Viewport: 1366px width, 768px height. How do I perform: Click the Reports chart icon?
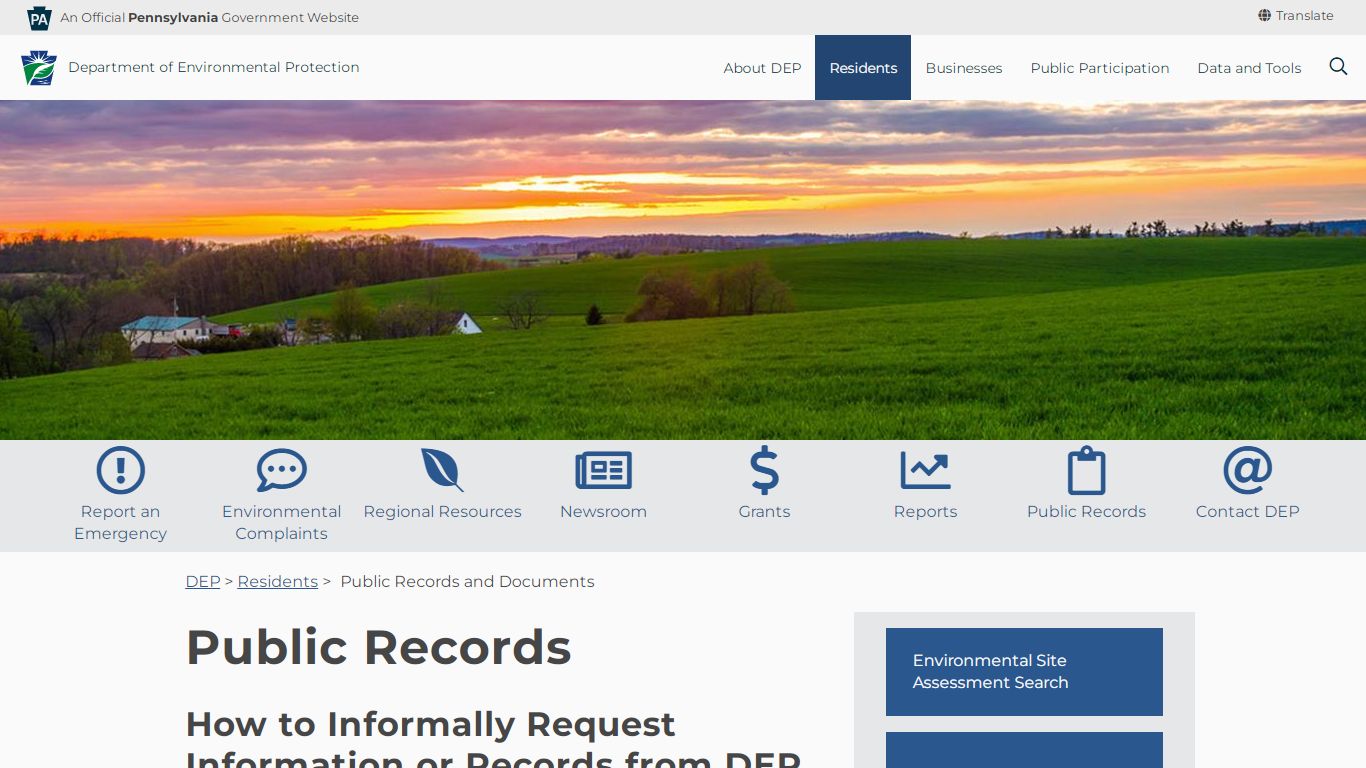[x=925, y=470]
